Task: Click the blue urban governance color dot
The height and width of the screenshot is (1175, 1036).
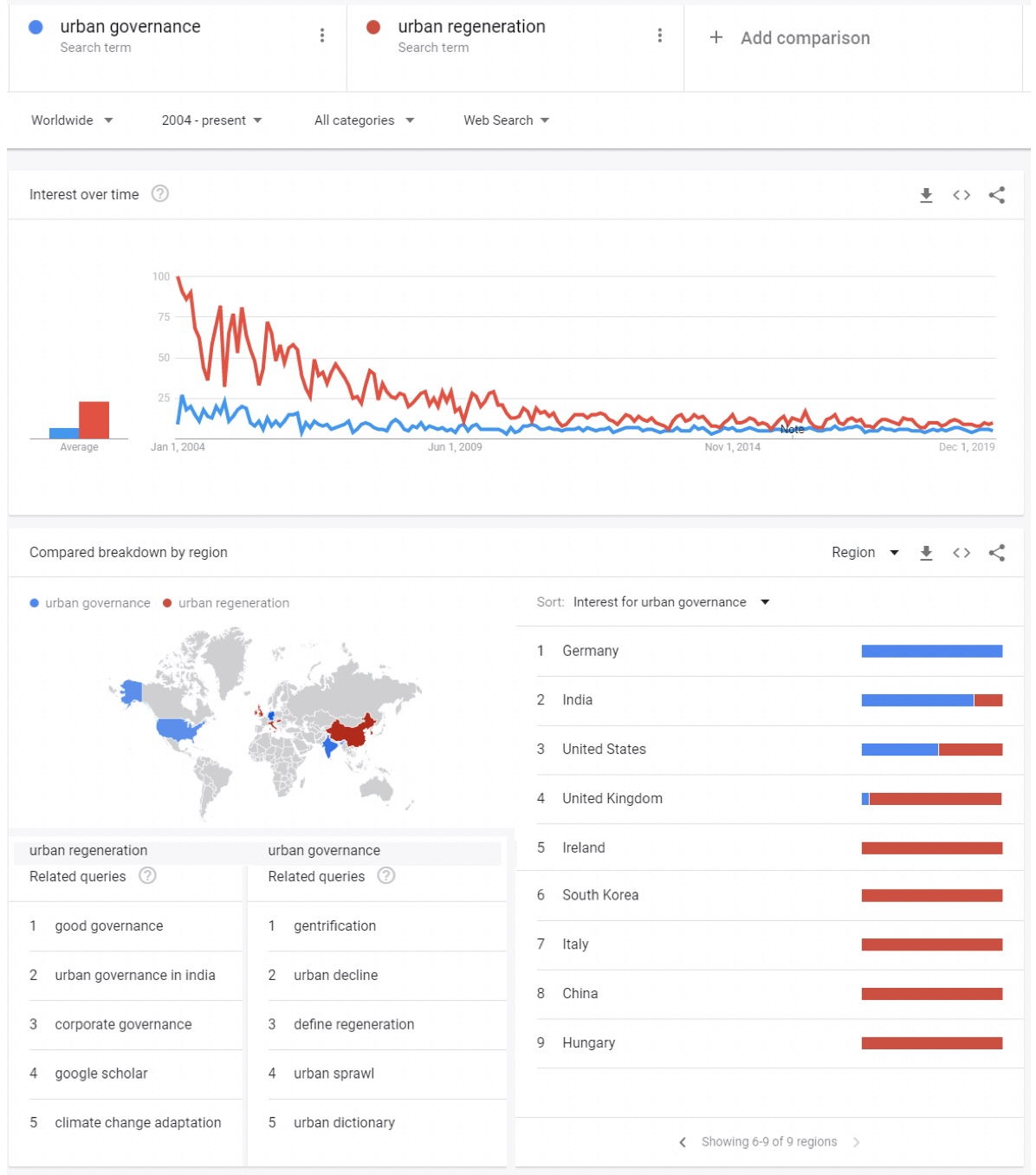Action: [36, 27]
